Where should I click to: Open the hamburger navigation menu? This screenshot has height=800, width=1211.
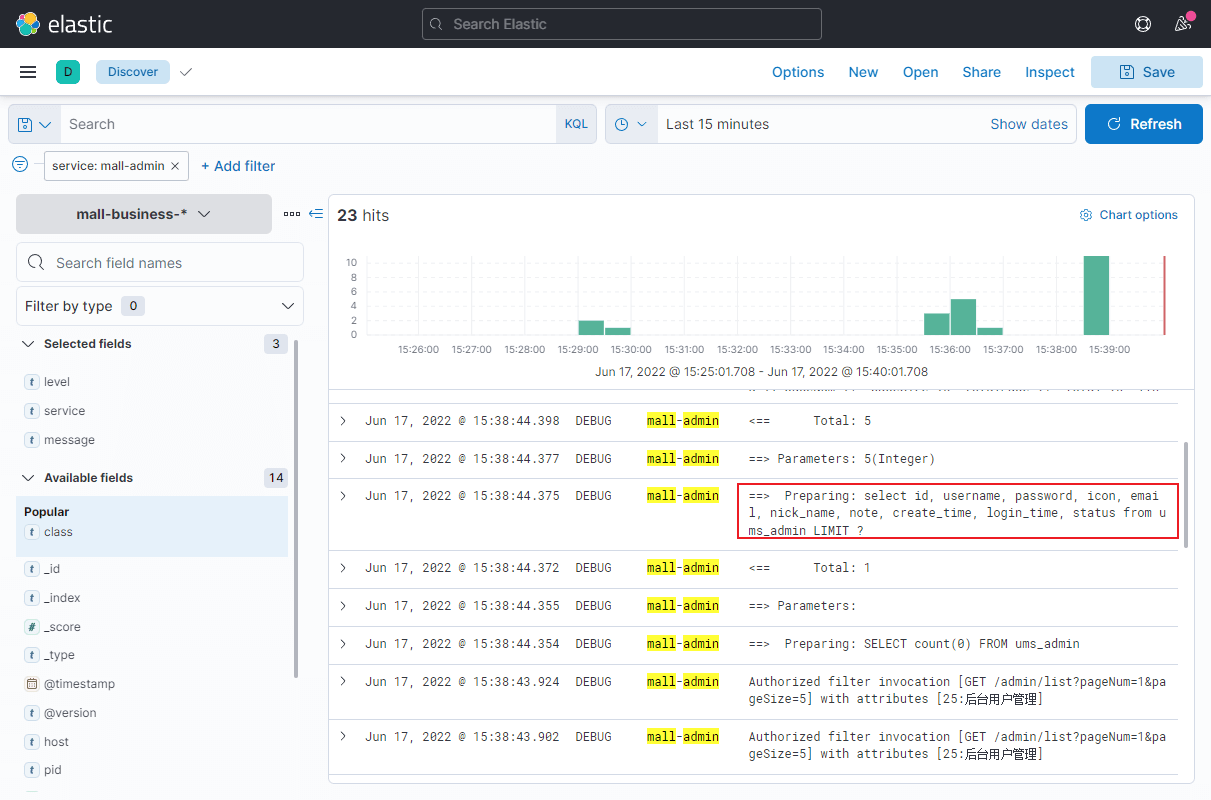click(x=28, y=72)
